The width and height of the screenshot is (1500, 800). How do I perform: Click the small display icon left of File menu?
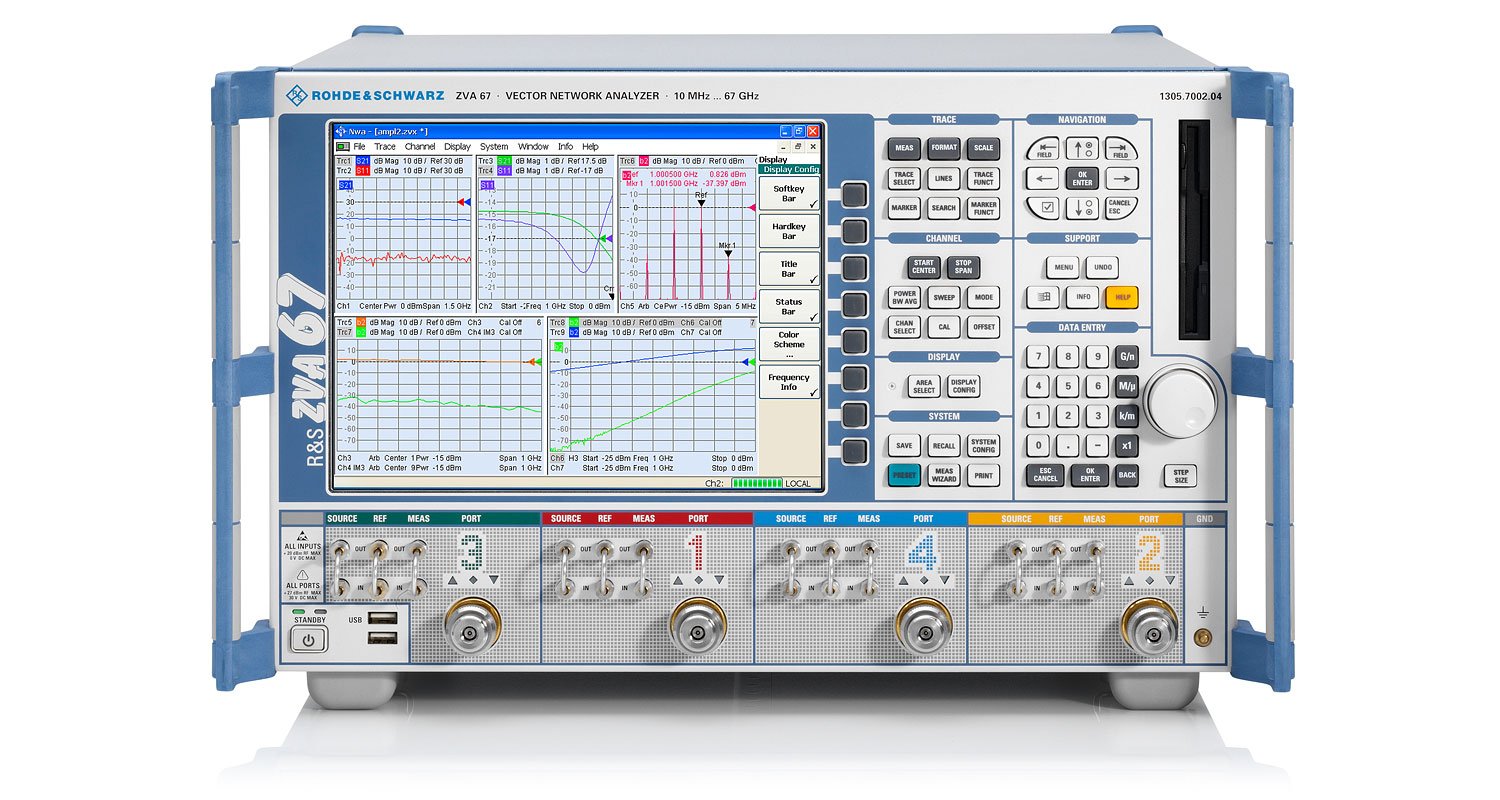[341, 146]
